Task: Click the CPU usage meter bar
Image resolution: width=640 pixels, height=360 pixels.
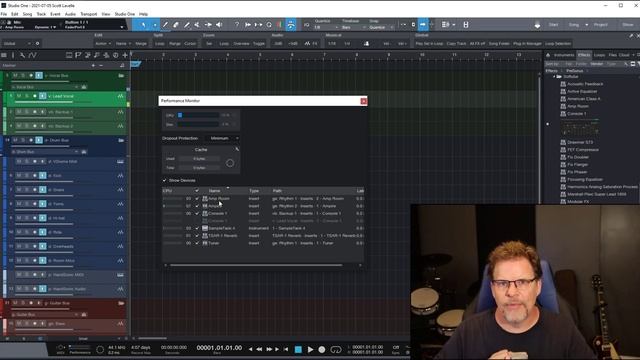Action: pyautogui.click(x=198, y=116)
